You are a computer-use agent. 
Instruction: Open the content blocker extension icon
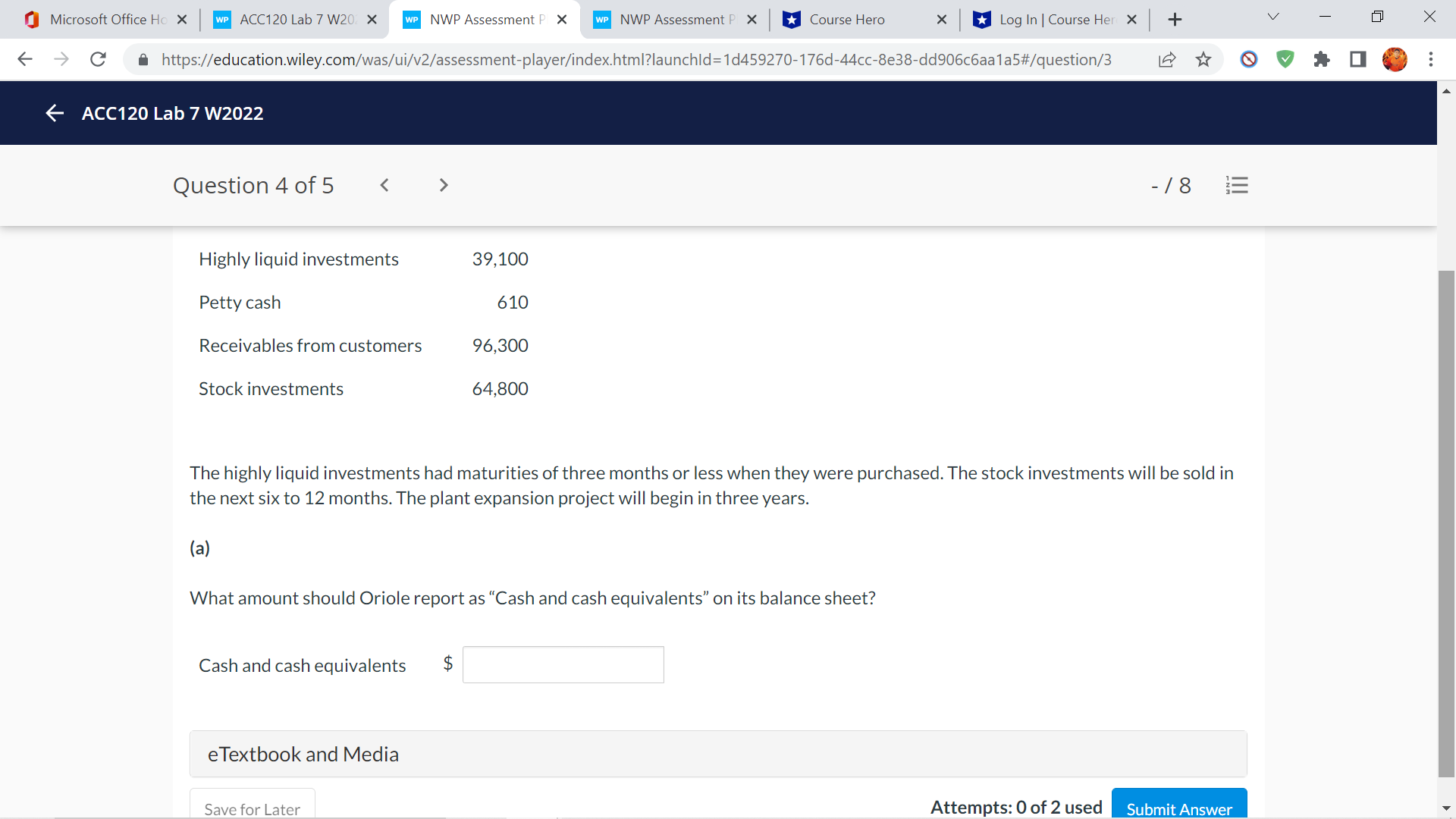pyautogui.click(x=1248, y=59)
